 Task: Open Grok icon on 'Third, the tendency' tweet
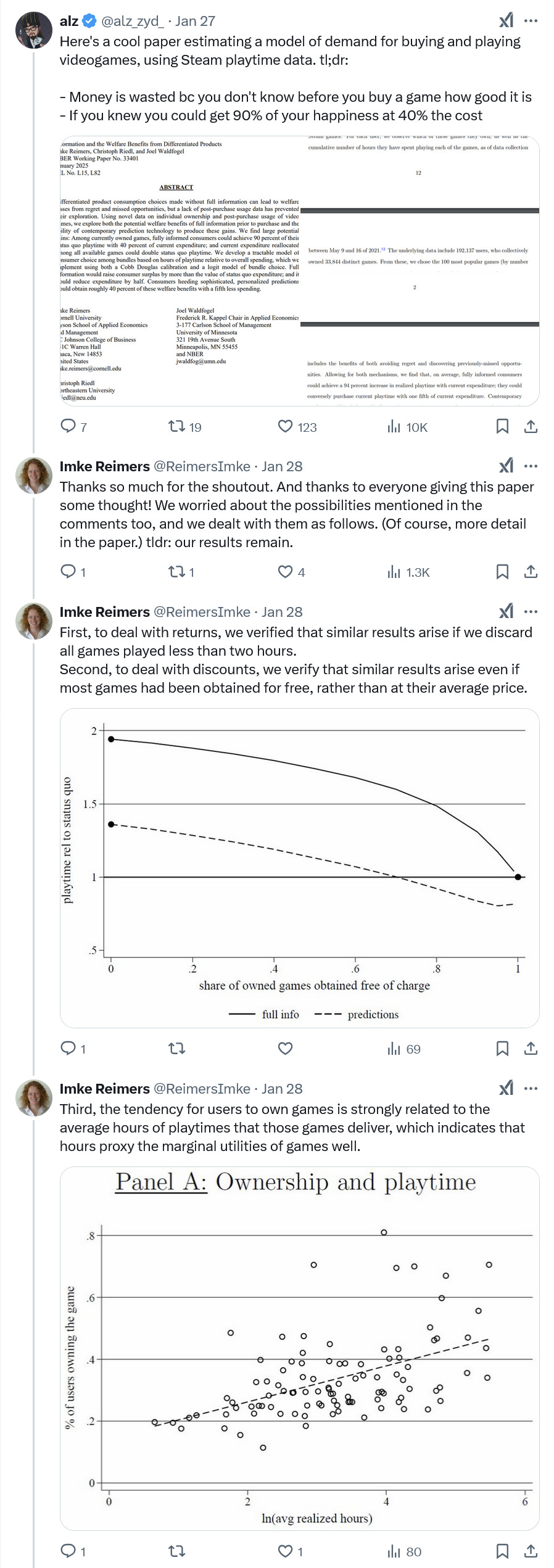(x=506, y=1089)
